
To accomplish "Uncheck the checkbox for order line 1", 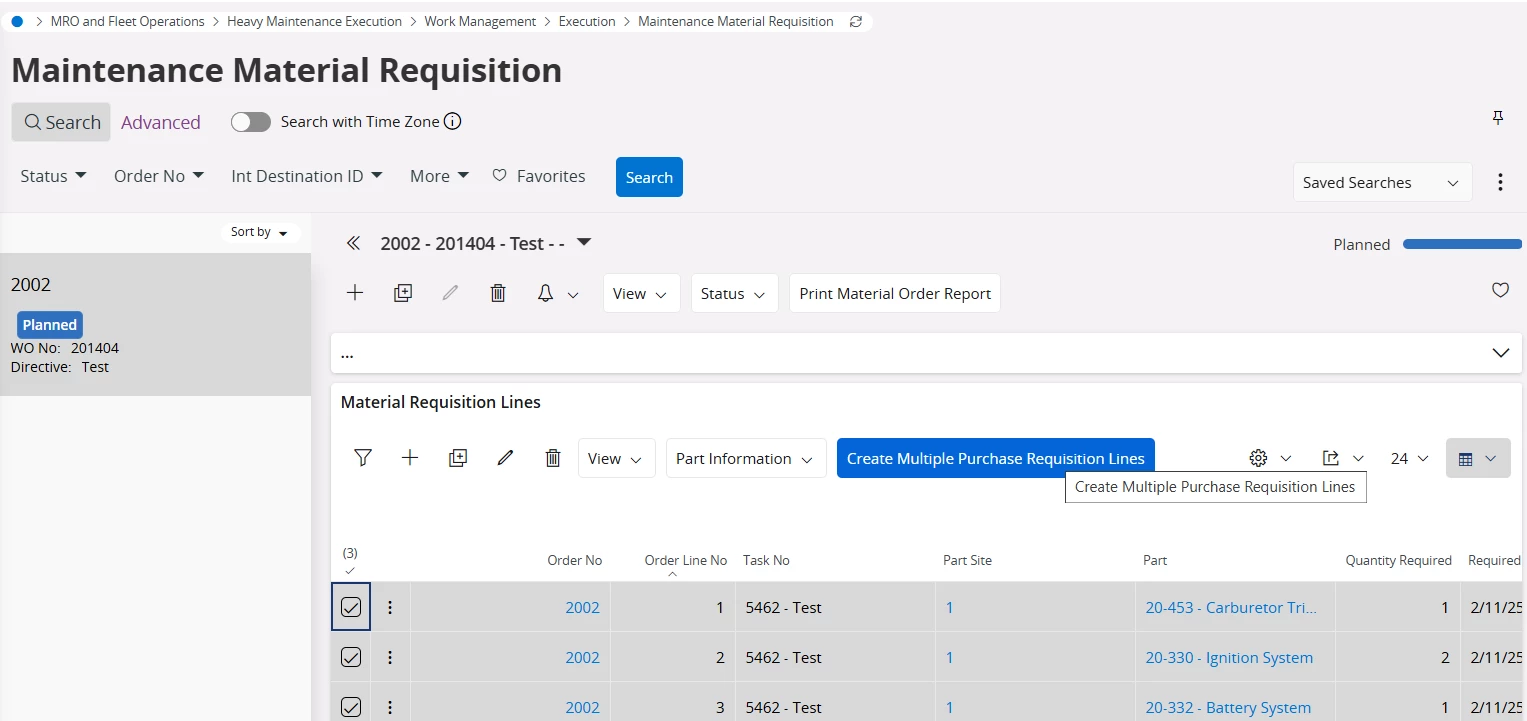I will (351, 607).
